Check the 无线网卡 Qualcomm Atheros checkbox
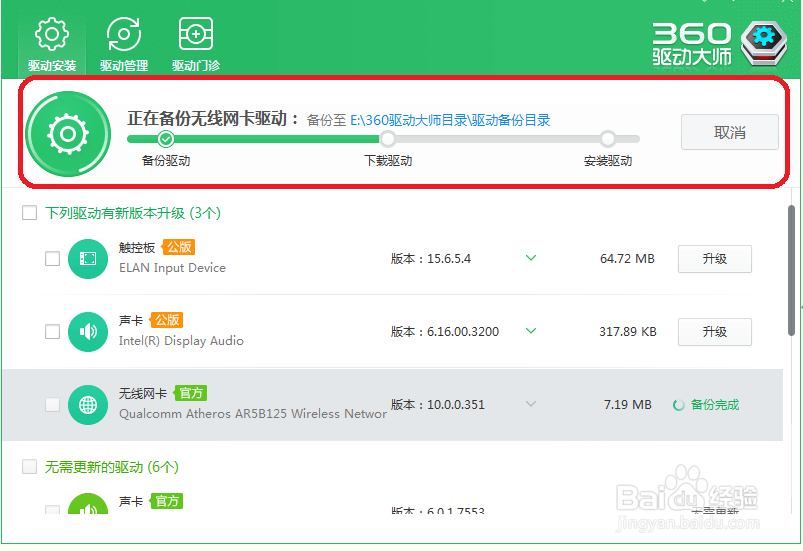803x551 pixels. (x=52, y=405)
